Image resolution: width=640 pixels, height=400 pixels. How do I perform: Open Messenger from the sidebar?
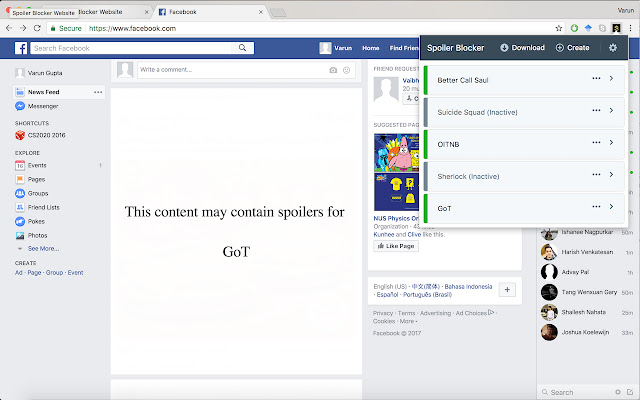coord(37,106)
